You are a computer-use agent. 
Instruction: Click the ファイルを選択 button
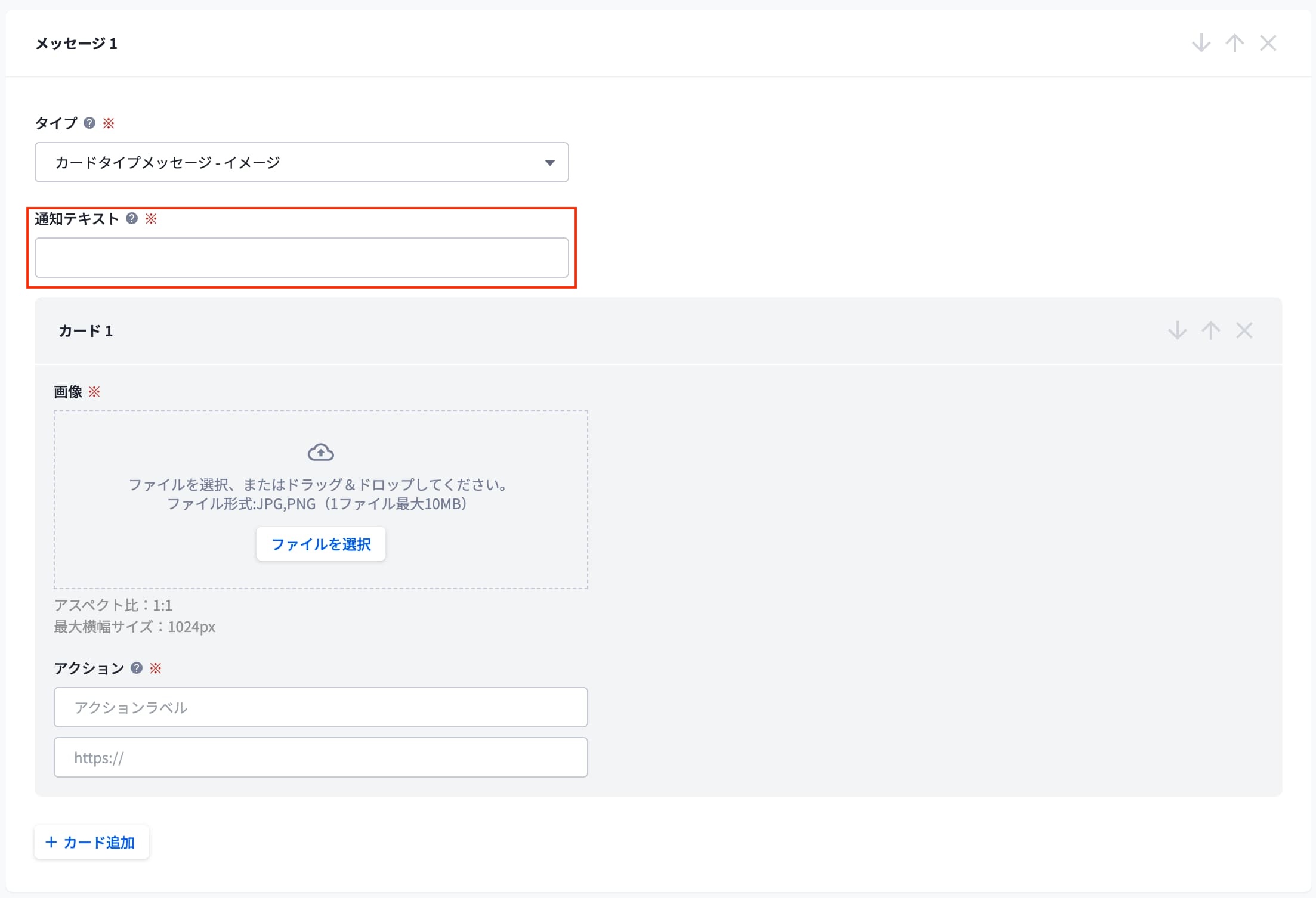(x=321, y=544)
